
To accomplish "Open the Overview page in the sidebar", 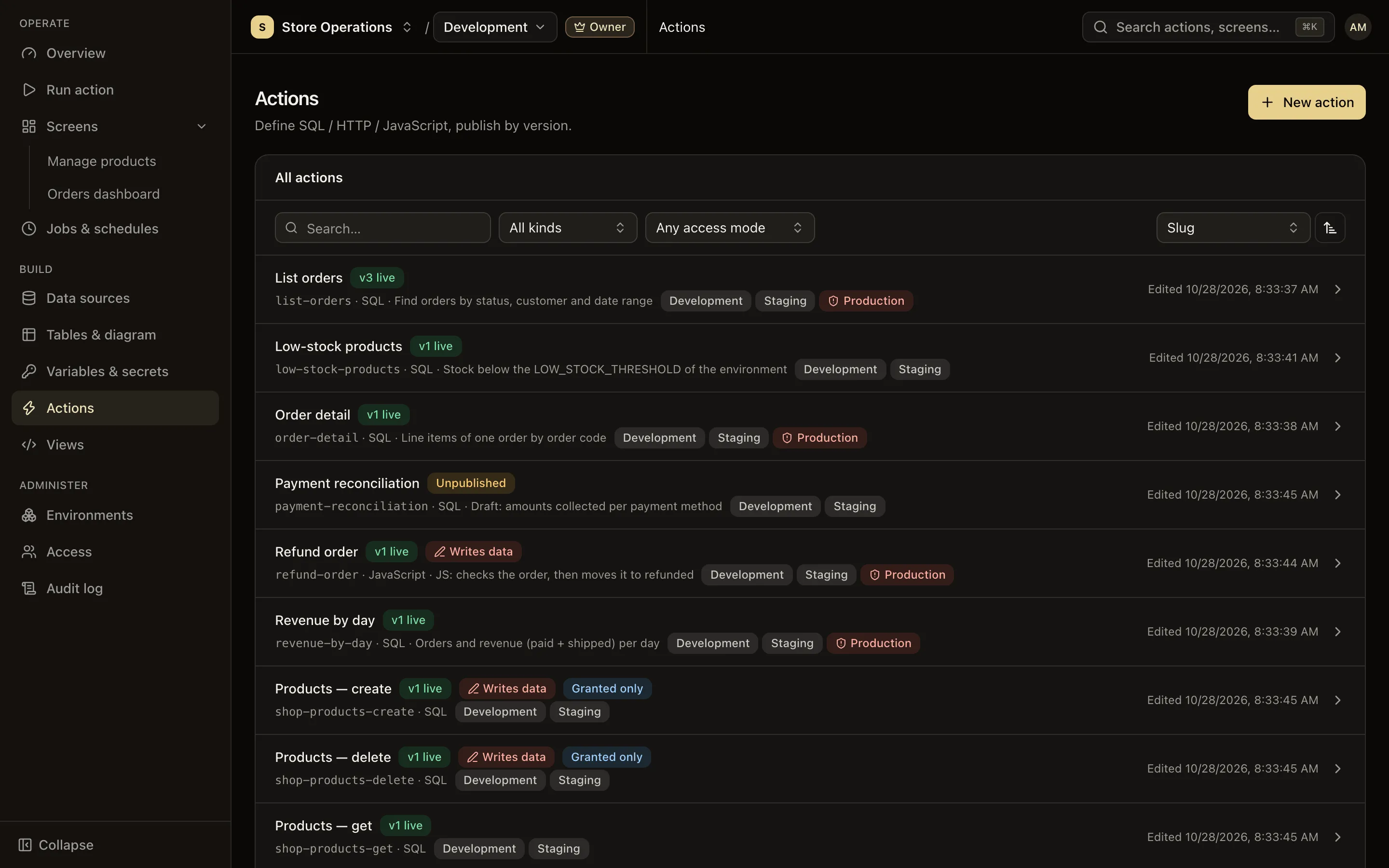I will (x=115, y=53).
